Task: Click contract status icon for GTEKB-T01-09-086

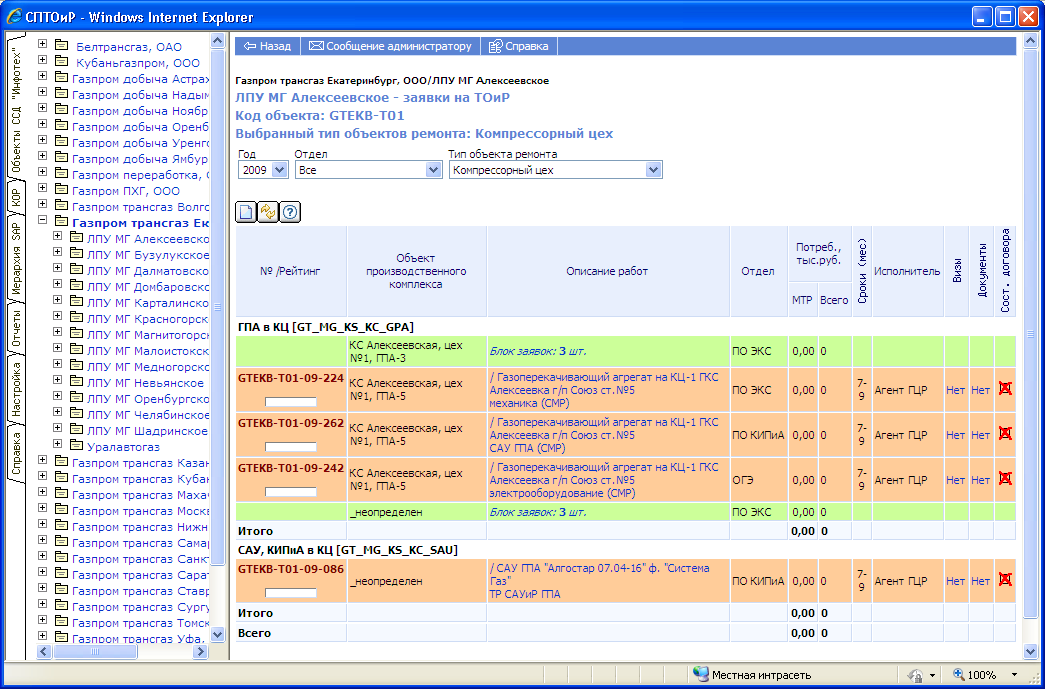Action: click(x=1005, y=580)
